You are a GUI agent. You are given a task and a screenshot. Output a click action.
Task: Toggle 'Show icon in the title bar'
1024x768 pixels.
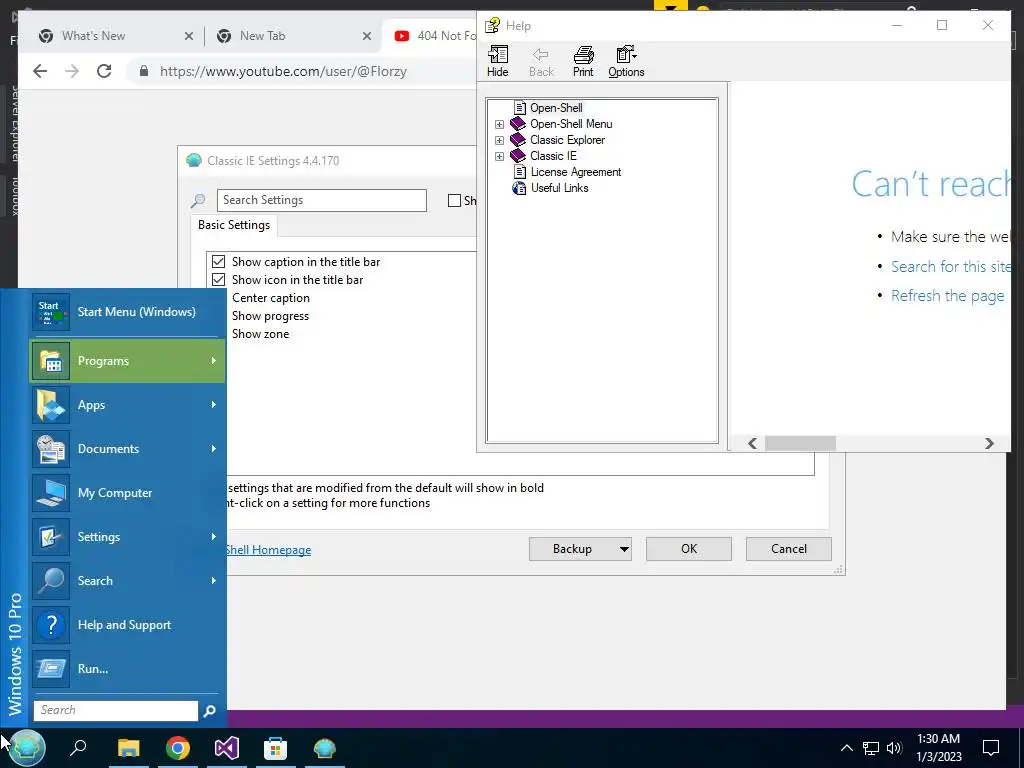(219, 280)
